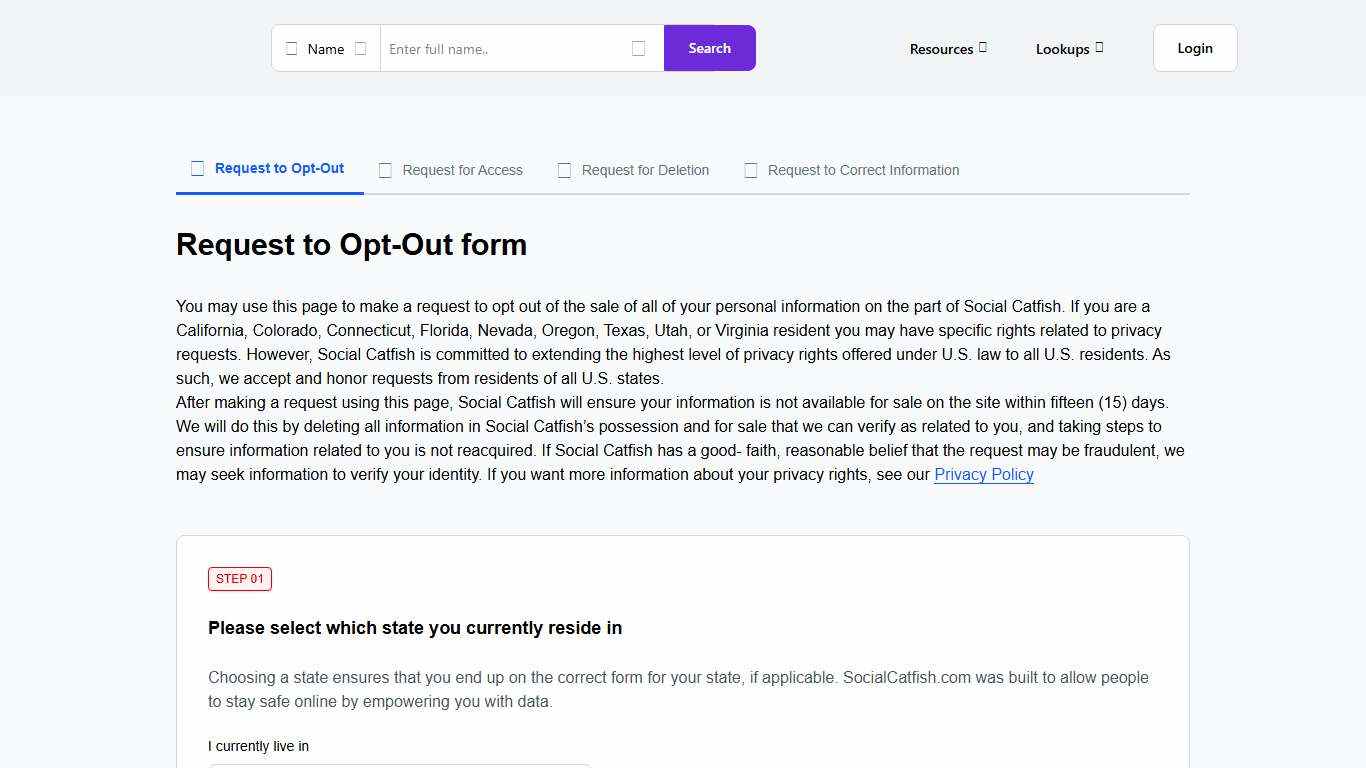Click the Name category icon in search bar
This screenshot has height=768, width=1366.
click(x=292, y=48)
